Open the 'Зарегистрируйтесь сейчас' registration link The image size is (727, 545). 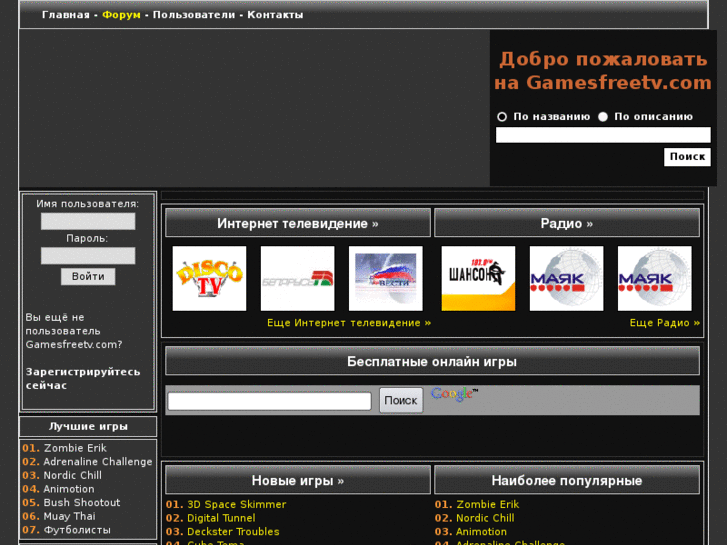point(83,378)
